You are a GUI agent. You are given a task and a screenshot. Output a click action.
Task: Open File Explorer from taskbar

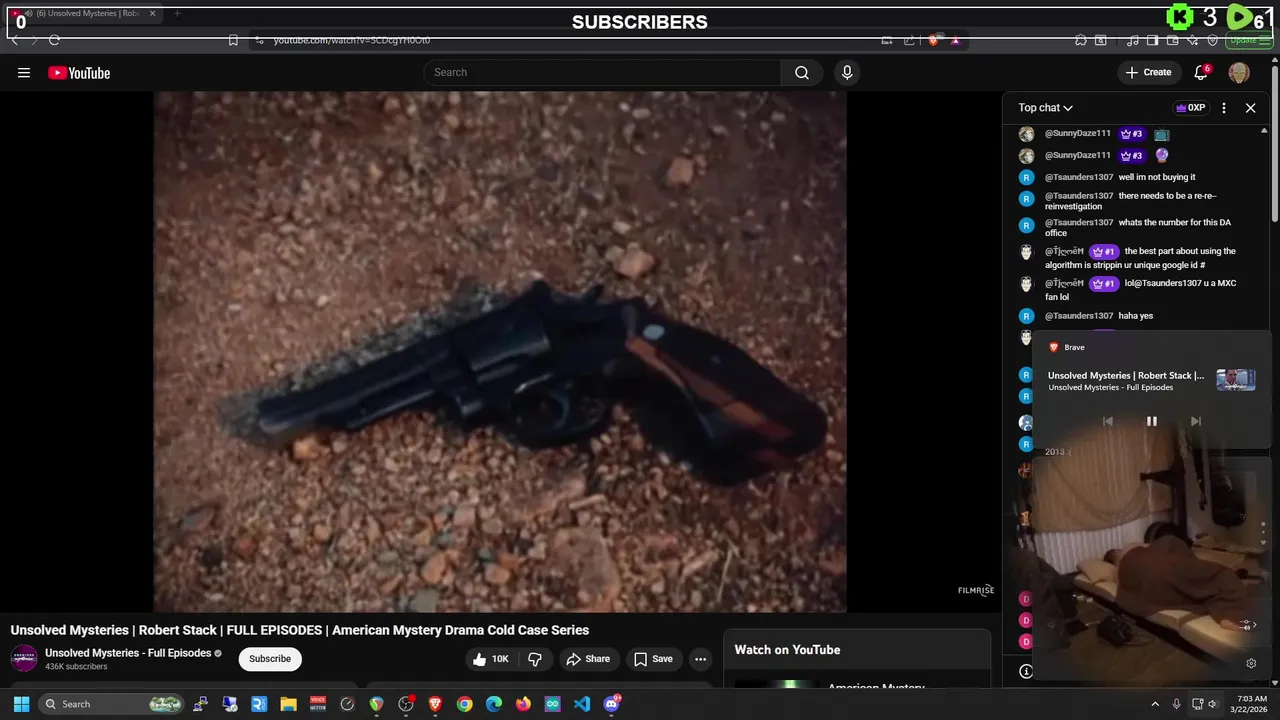288,704
